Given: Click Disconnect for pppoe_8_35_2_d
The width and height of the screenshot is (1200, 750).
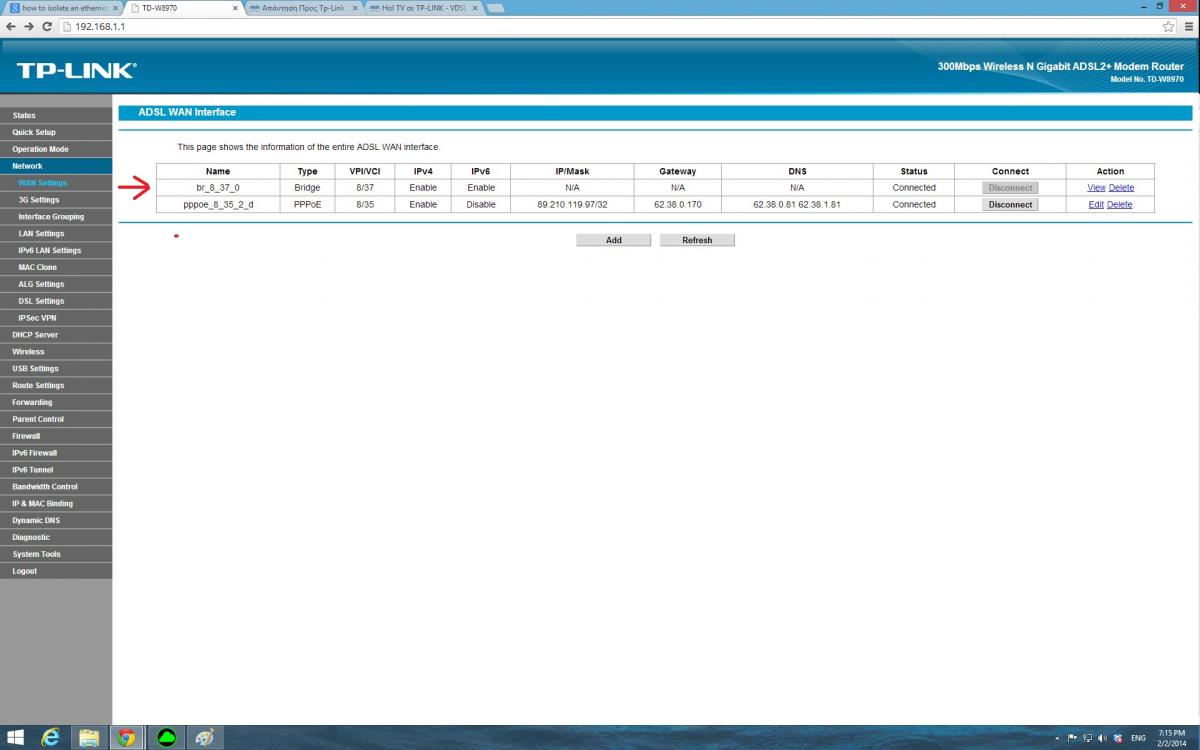Looking at the screenshot, I should click(1010, 204).
